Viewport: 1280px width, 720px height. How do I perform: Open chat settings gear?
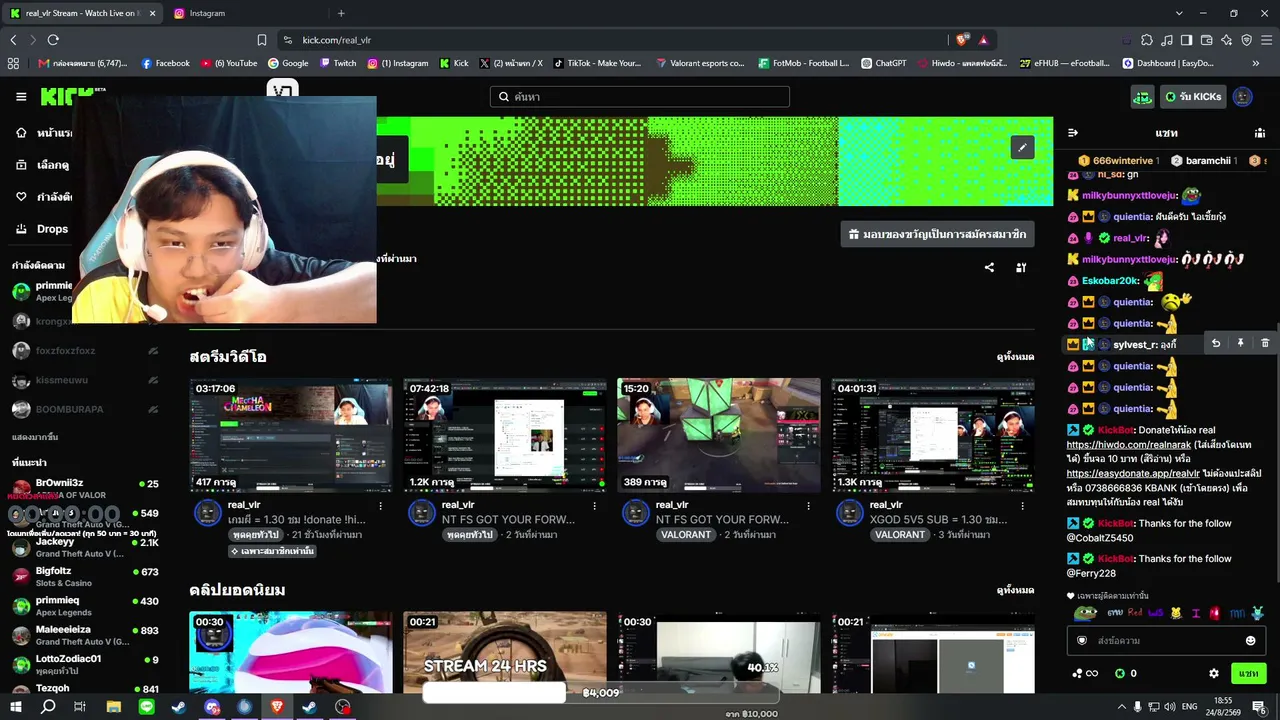pos(1214,674)
